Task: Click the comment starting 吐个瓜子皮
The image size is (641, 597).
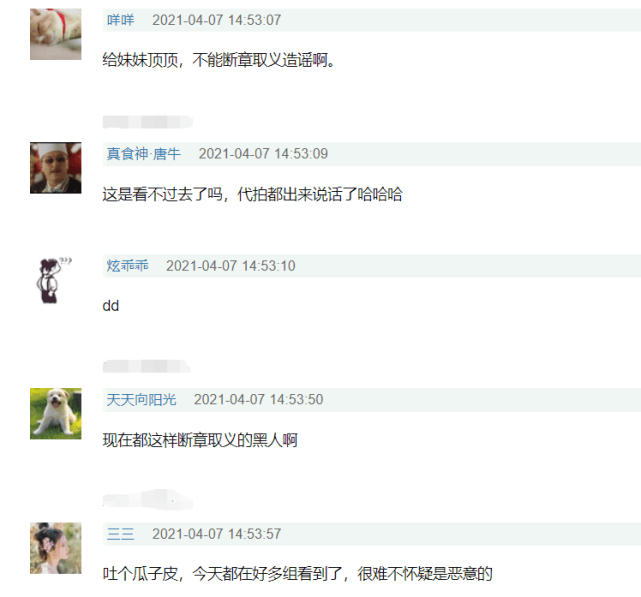Action: click(297, 574)
